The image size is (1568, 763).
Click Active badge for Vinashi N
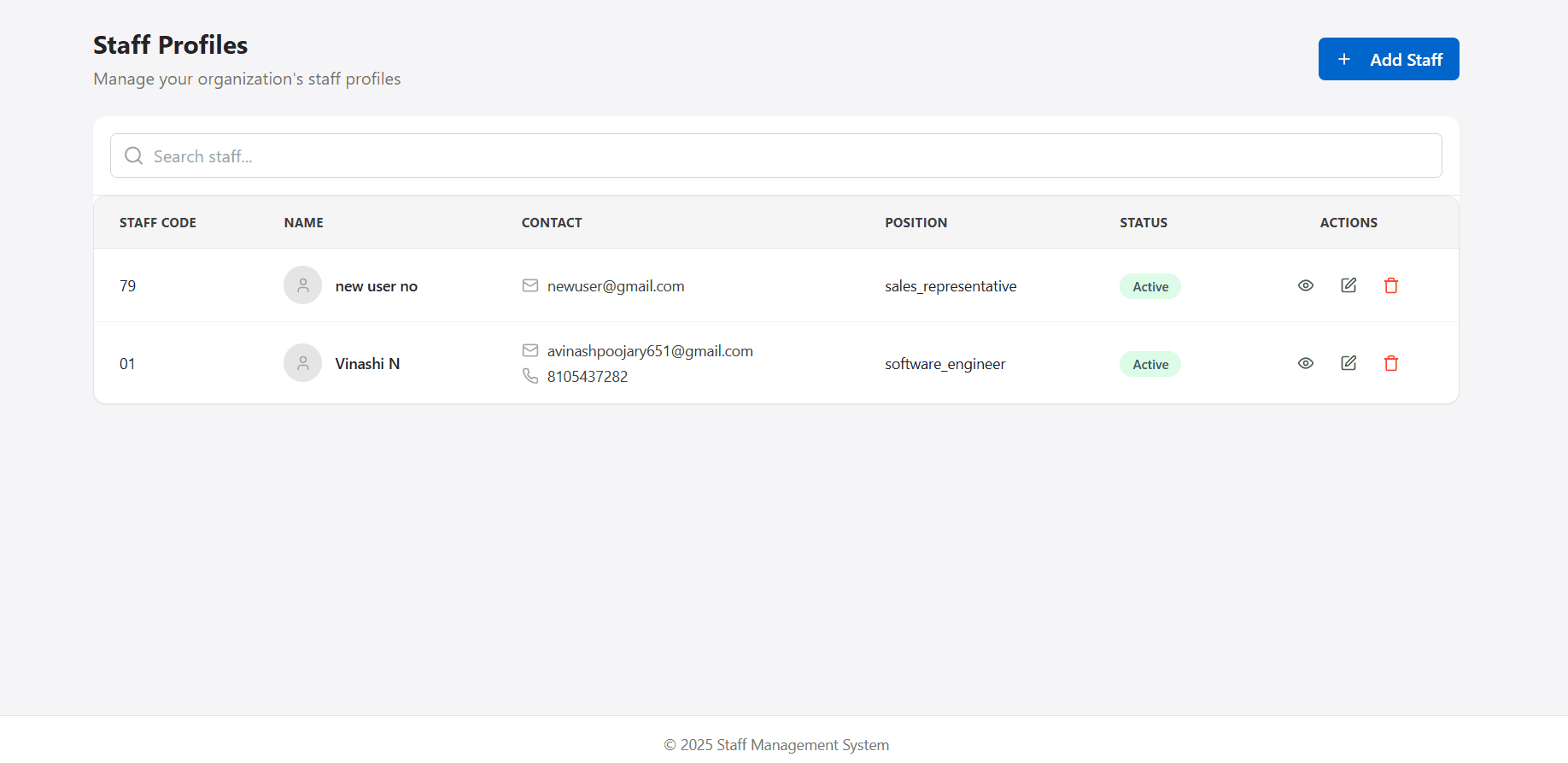click(1150, 364)
